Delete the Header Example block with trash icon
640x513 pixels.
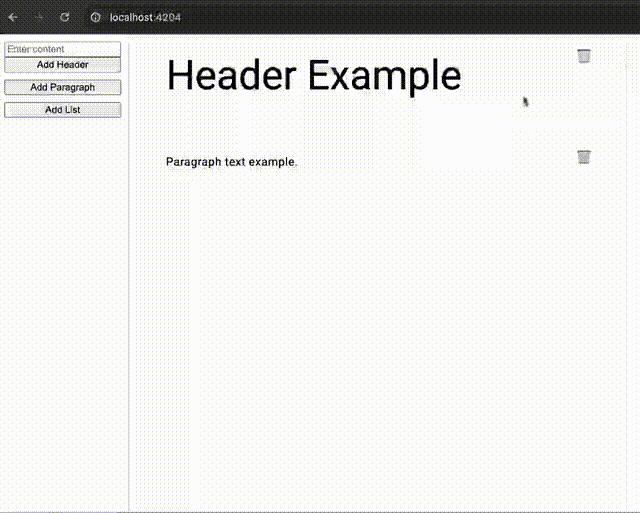pyautogui.click(x=584, y=56)
